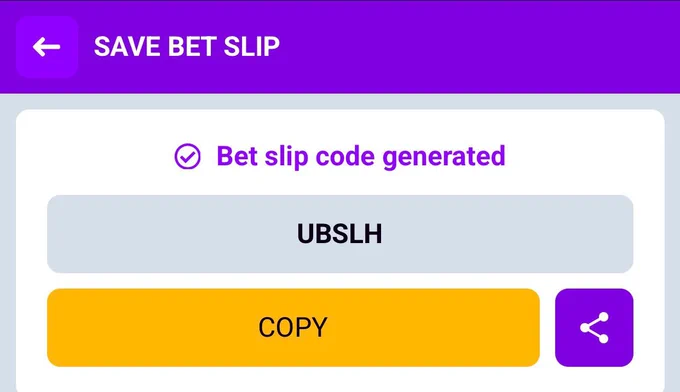Tap the purple share button
Viewport: 680px width, 392px height.
click(594, 327)
